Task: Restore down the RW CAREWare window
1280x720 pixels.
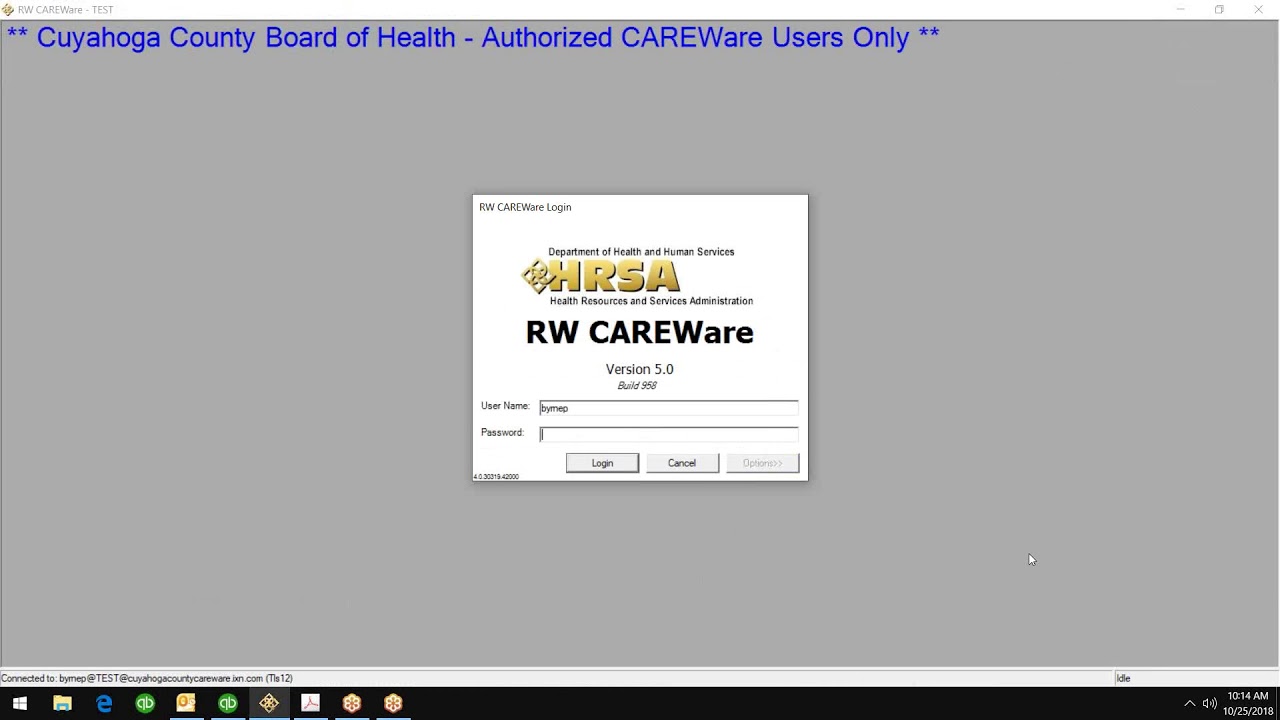Action: [1219, 9]
